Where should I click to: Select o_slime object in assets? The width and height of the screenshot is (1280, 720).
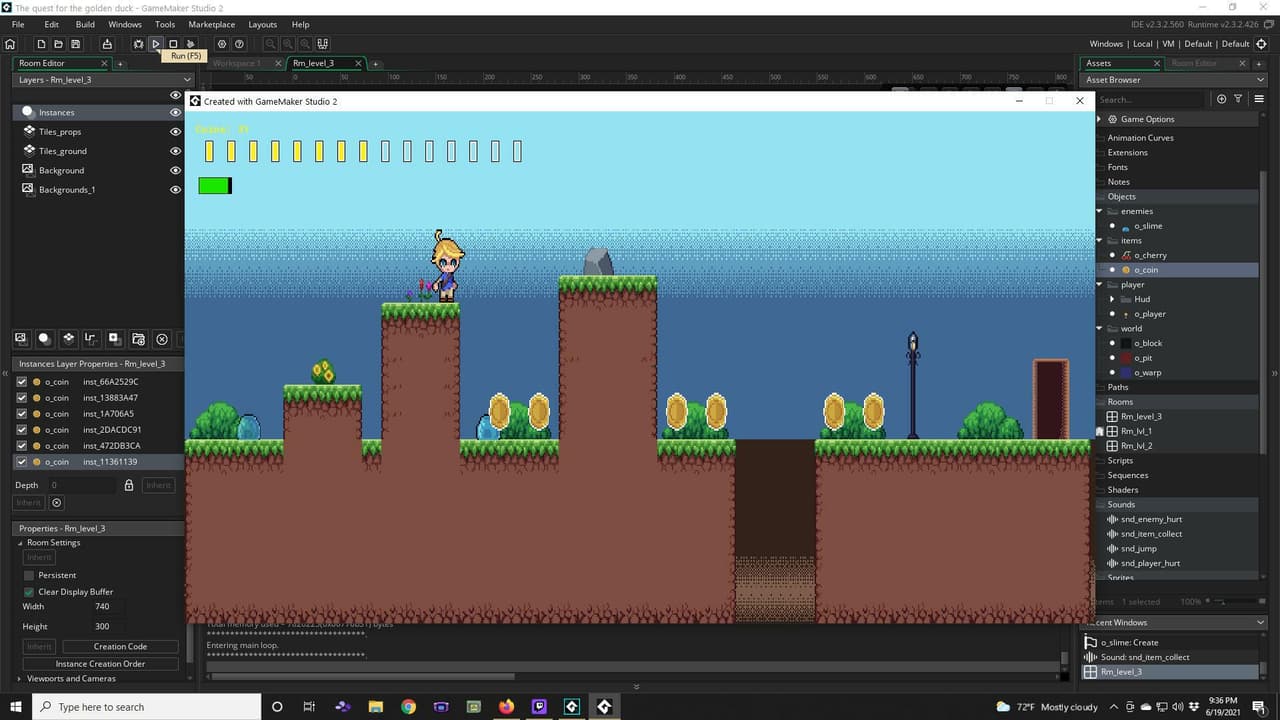tap(1148, 226)
